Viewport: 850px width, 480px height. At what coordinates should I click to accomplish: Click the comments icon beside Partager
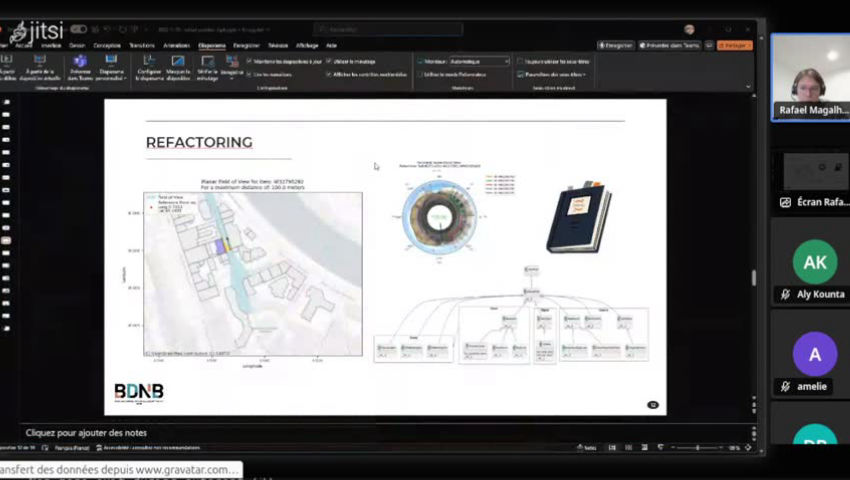[x=709, y=45]
